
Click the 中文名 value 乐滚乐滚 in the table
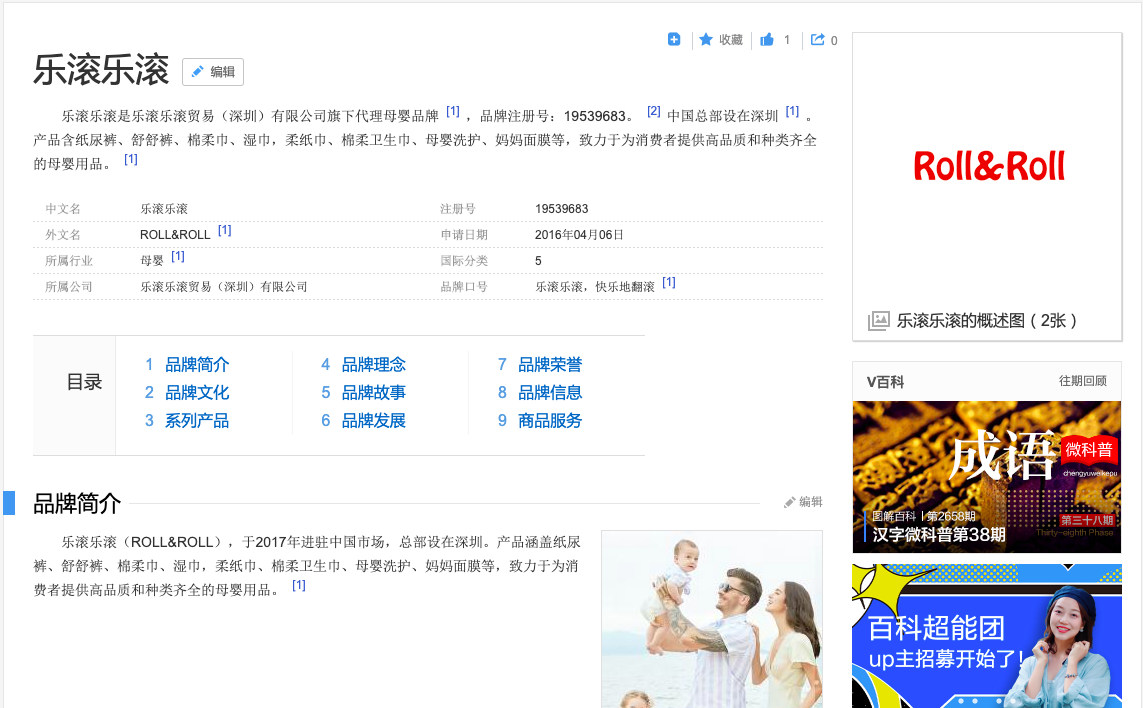pyautogui.click(x=164, y=209)
